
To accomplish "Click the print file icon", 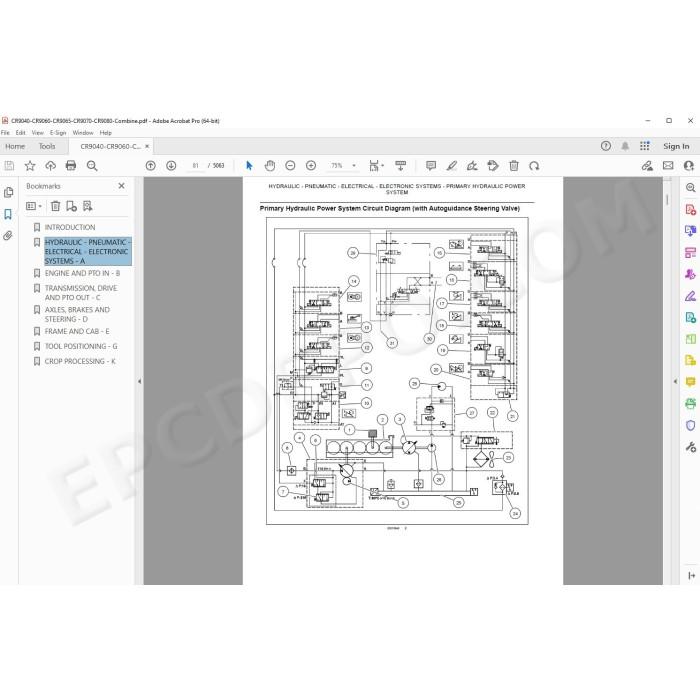I will point(71,166).
